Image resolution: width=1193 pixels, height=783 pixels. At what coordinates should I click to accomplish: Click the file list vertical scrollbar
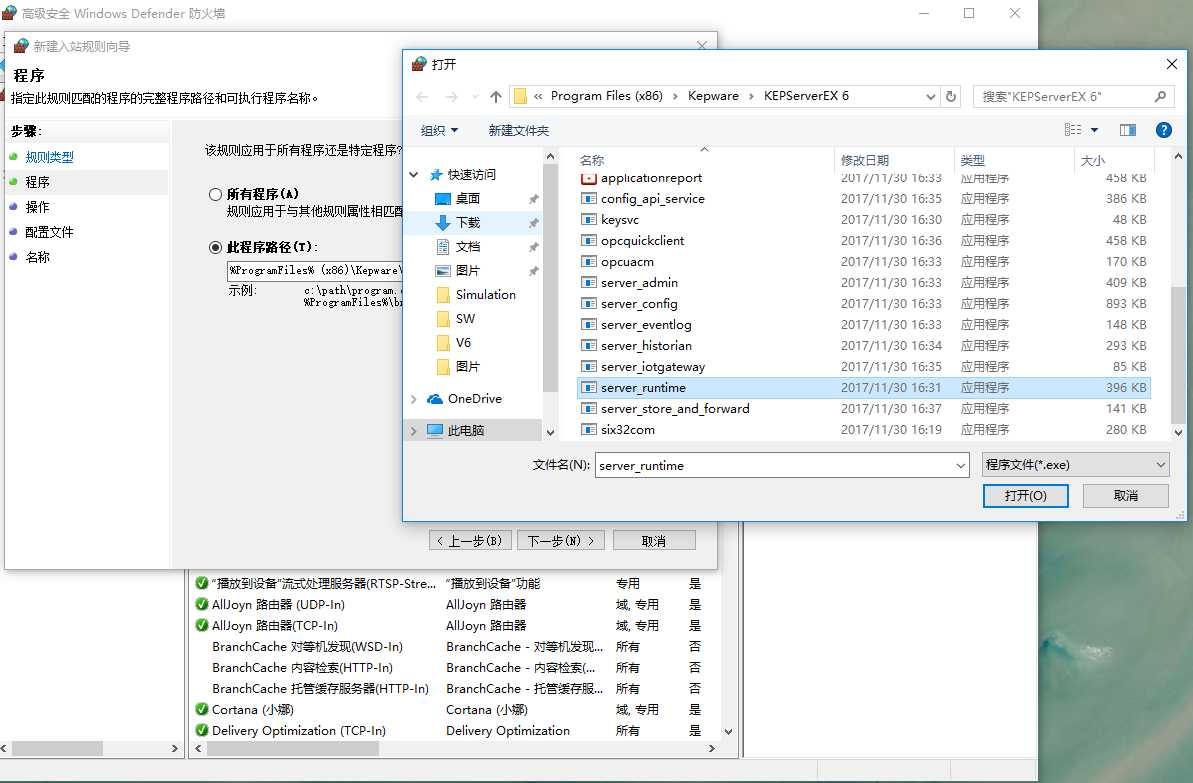point(1178,355)
